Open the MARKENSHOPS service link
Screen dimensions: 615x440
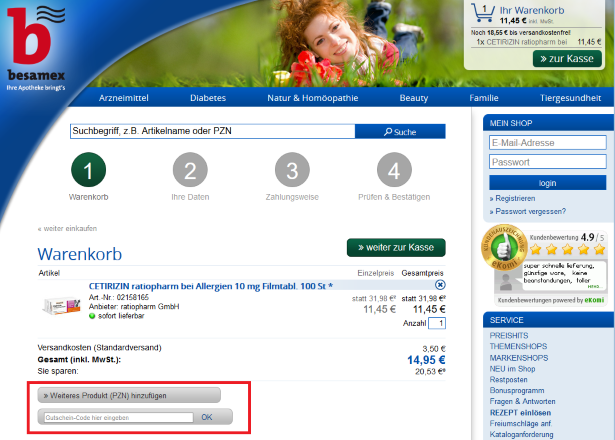click(519, 358)
